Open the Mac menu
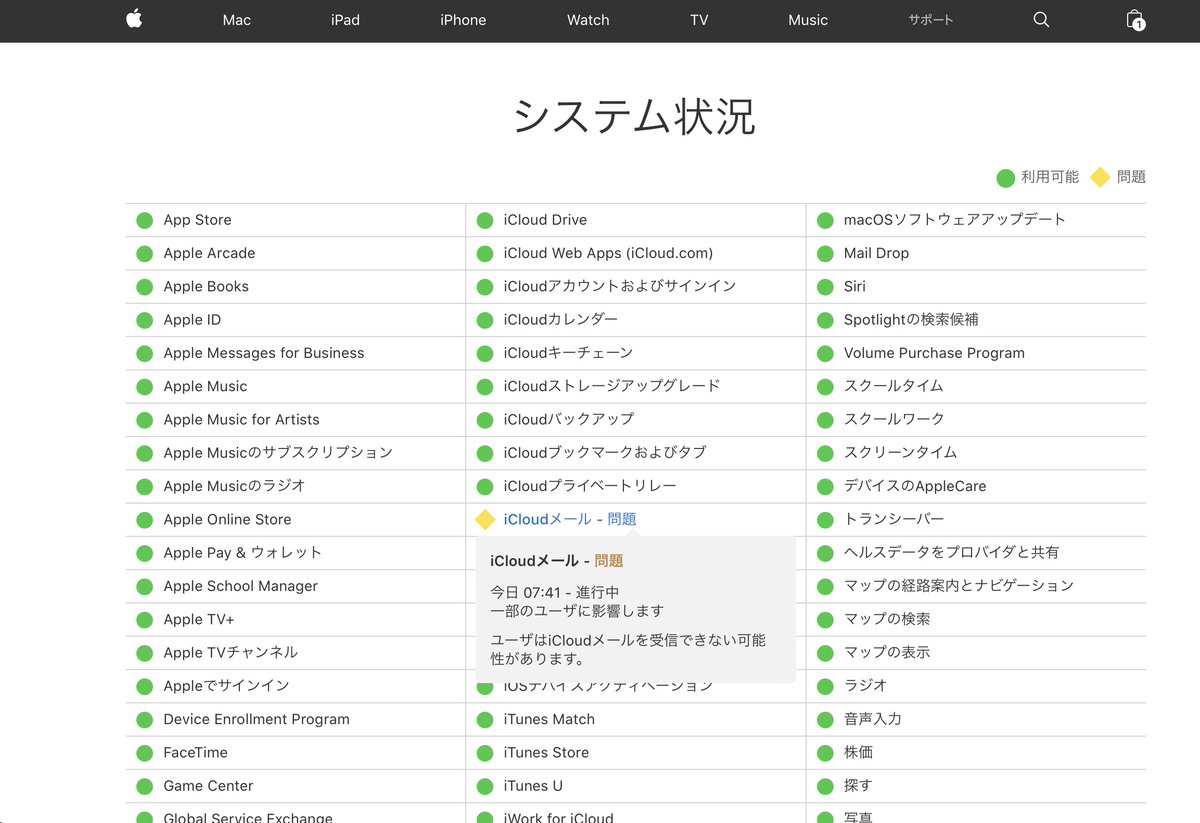The width and height of the screenshot is (1200, 823). pyautogui.click(x=237, y=20)
